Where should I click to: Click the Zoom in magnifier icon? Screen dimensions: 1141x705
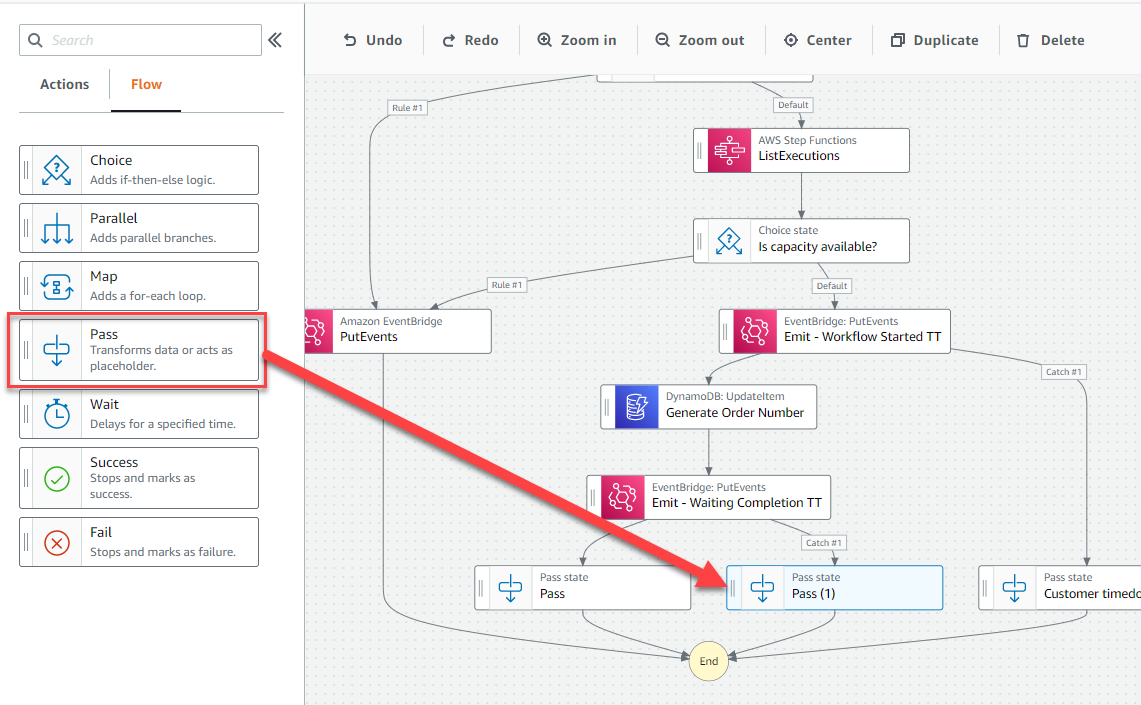(544, 40)
